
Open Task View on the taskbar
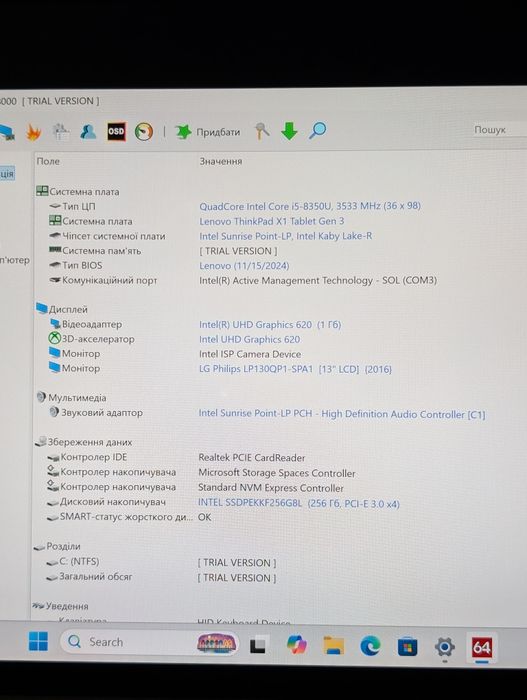tap(258, 645)
